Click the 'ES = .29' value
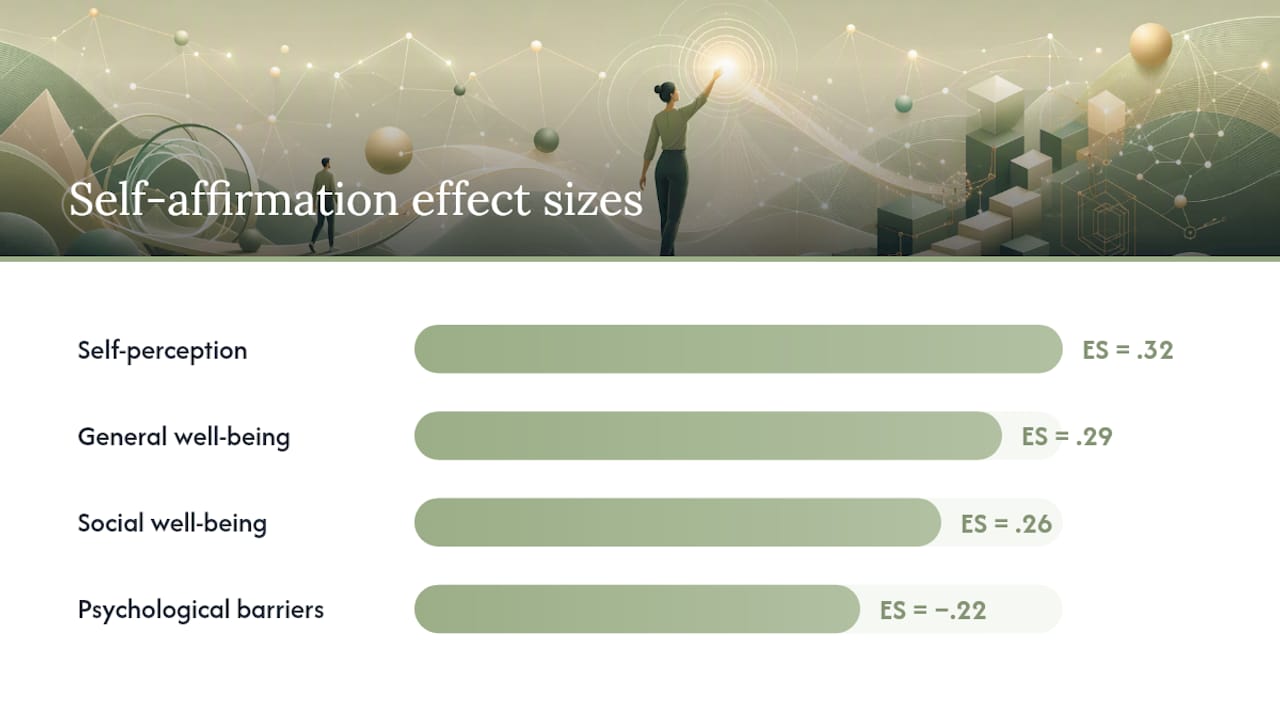This screenshot has height=720, width=1280. [x=1067, y=437]
